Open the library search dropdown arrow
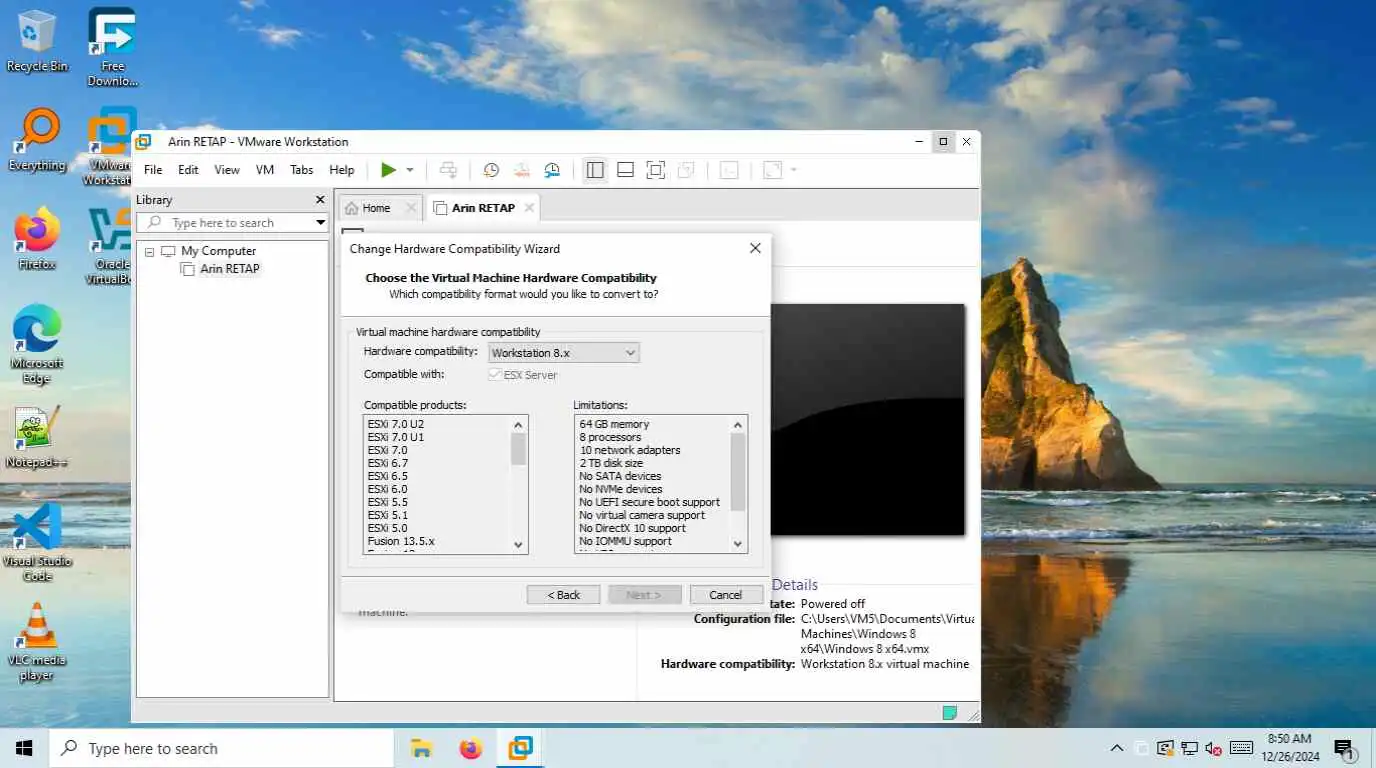The image size is (1376, 768). tap(320, 223)
